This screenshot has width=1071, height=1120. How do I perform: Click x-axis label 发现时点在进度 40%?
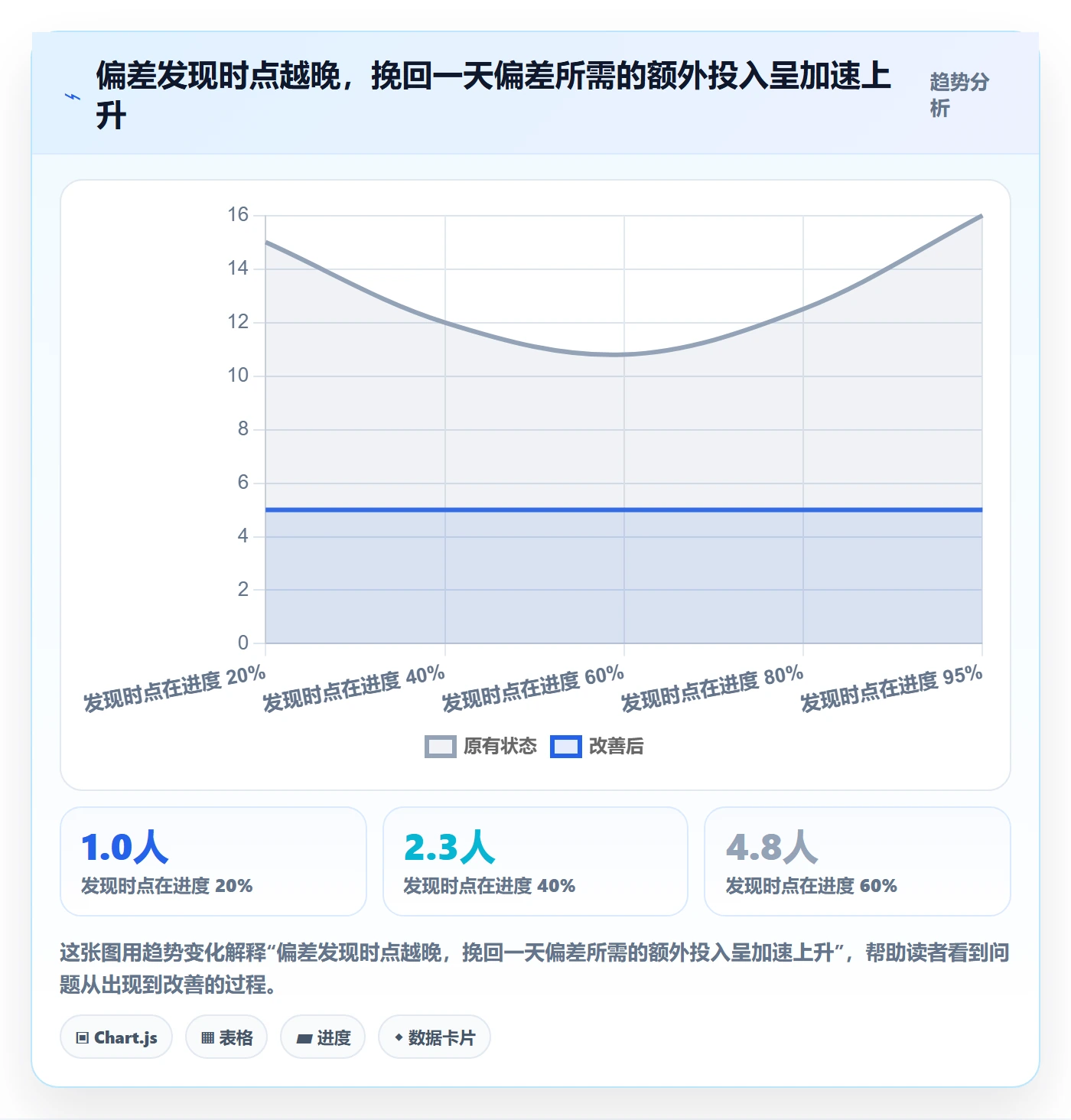point(353,689)
